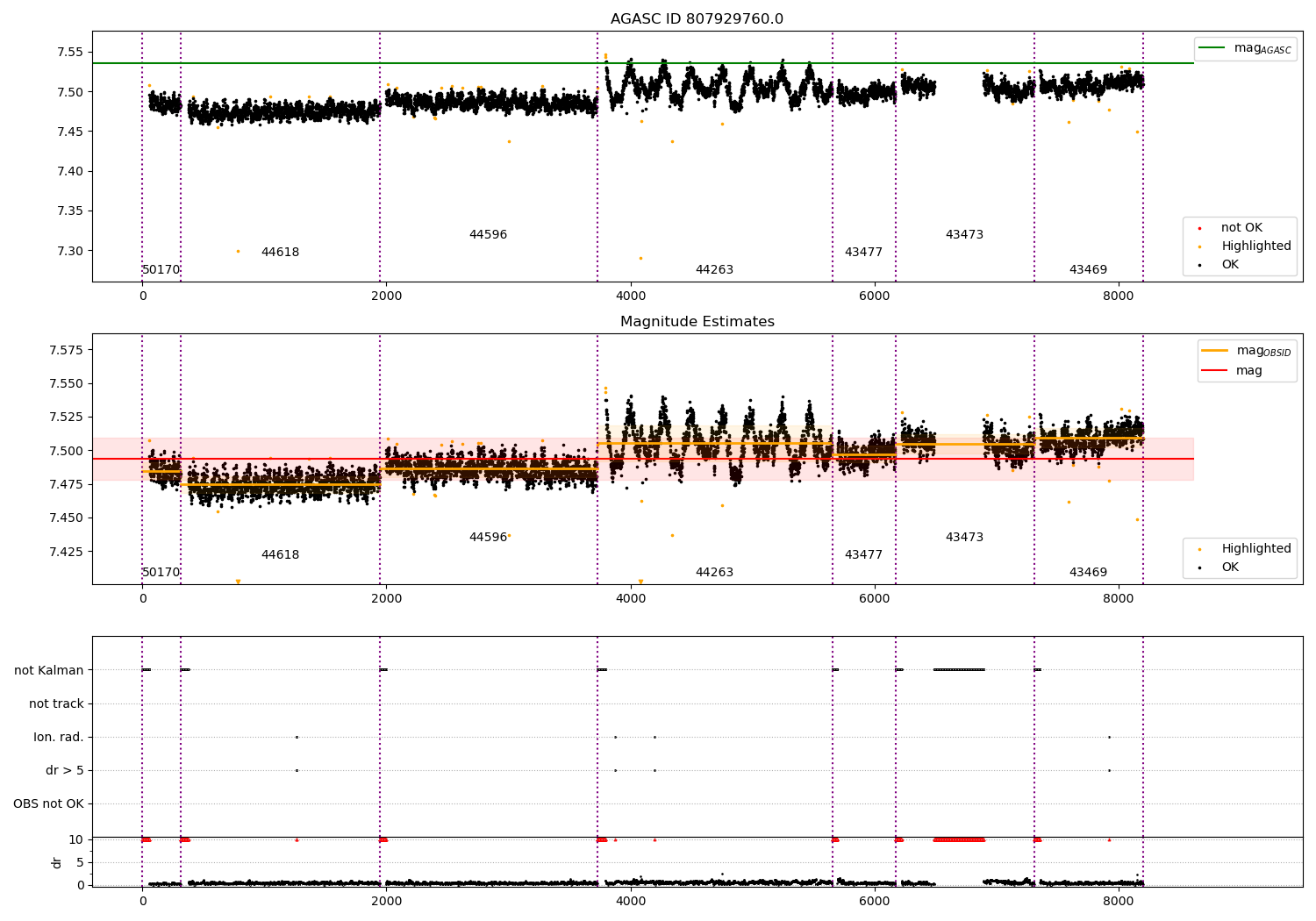Click the Ion. rad. axis label
Image resolution: width=1316 pixels, height=921 pixels.
click(x=59, y=737)
